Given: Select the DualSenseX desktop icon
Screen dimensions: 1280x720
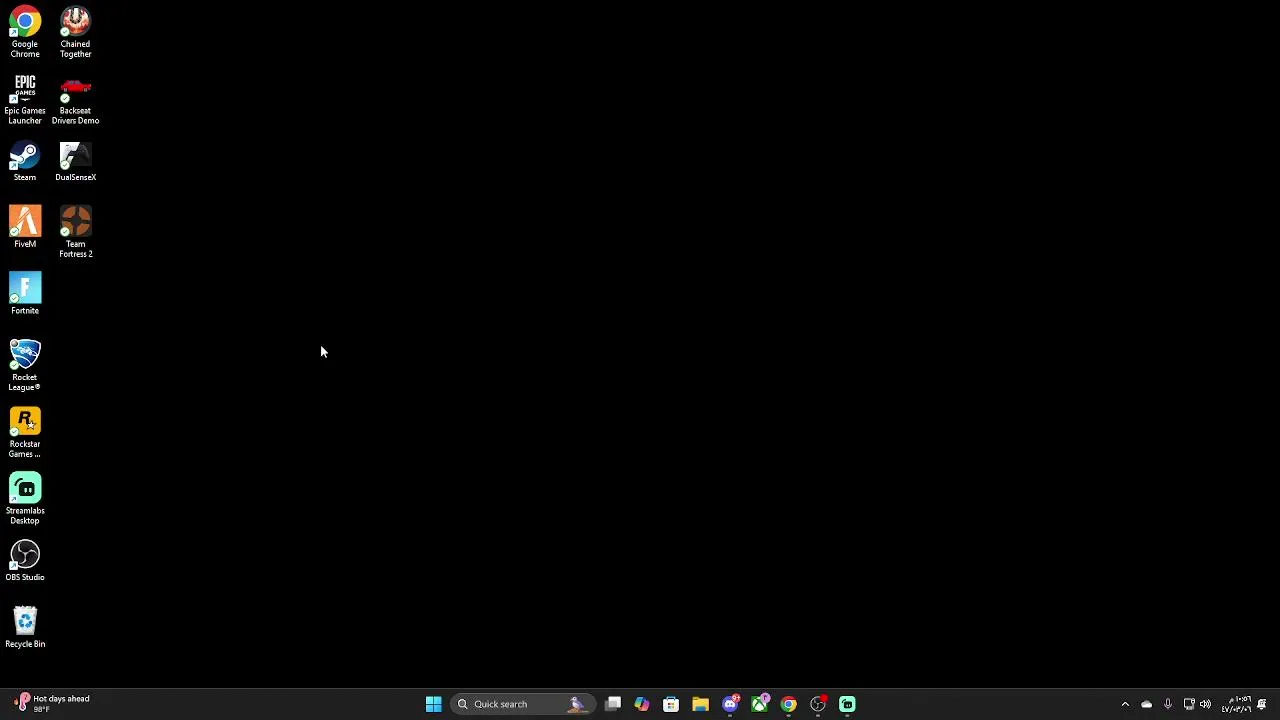Looking at the screenshot, I should (x=75, y=162).
